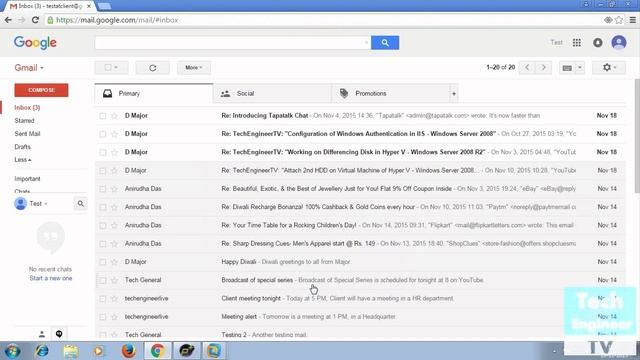Click the contacts person icon at bottom left
The image size is (640, 360).
tap(42, 334)
